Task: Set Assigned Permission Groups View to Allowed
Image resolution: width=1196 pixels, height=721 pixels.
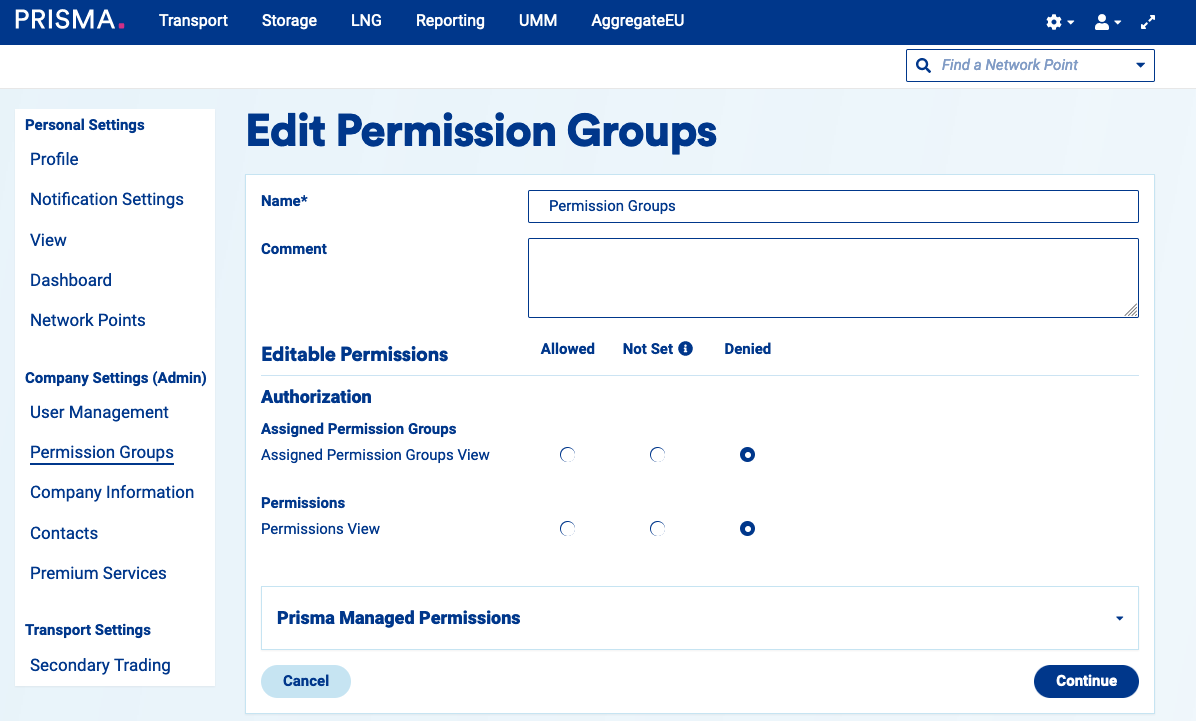Action: click(568, 455)
